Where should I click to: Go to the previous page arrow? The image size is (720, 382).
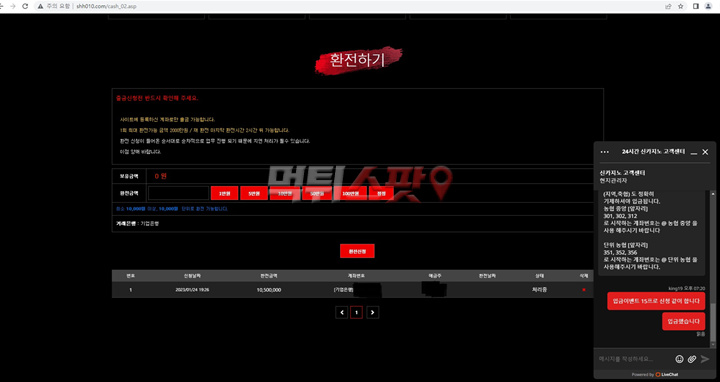pyautogui.click(x=341, y=312)
